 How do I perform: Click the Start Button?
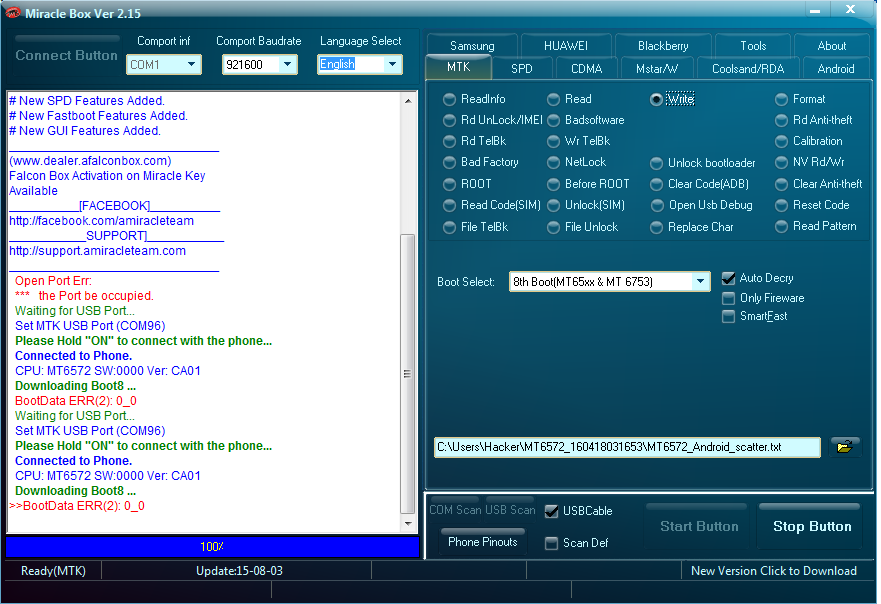pos(699,526)
